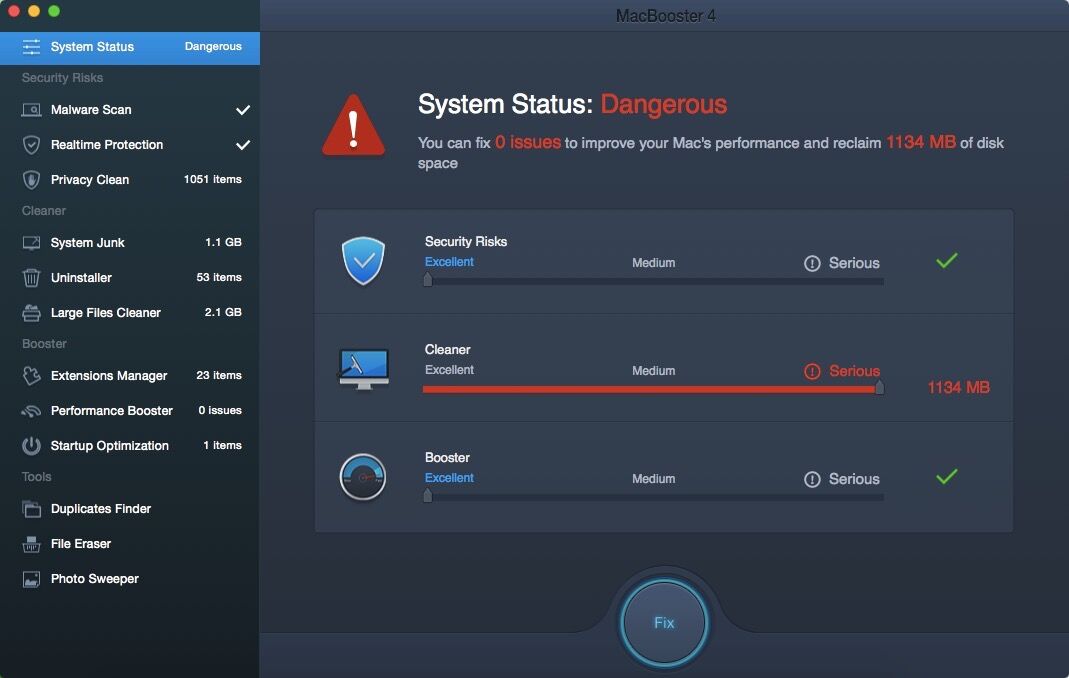Click the 'Dangerous' label in sidebar
1069x678 pixels.
tap(213, 46)
